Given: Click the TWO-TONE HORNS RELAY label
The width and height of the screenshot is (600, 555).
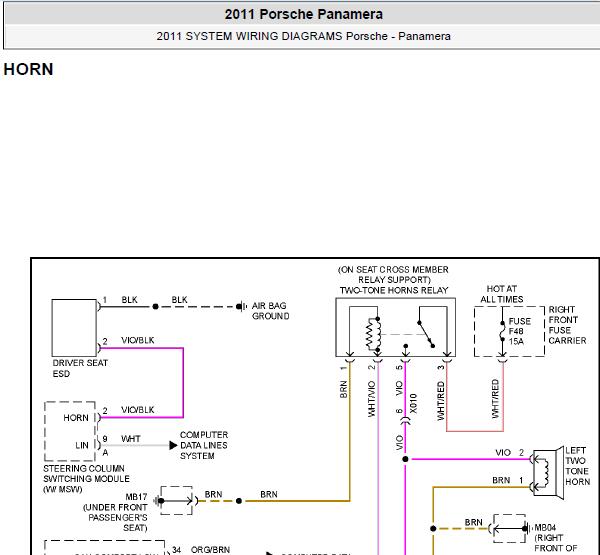Looking at the screenshot, I should click(x=394, y=291).
